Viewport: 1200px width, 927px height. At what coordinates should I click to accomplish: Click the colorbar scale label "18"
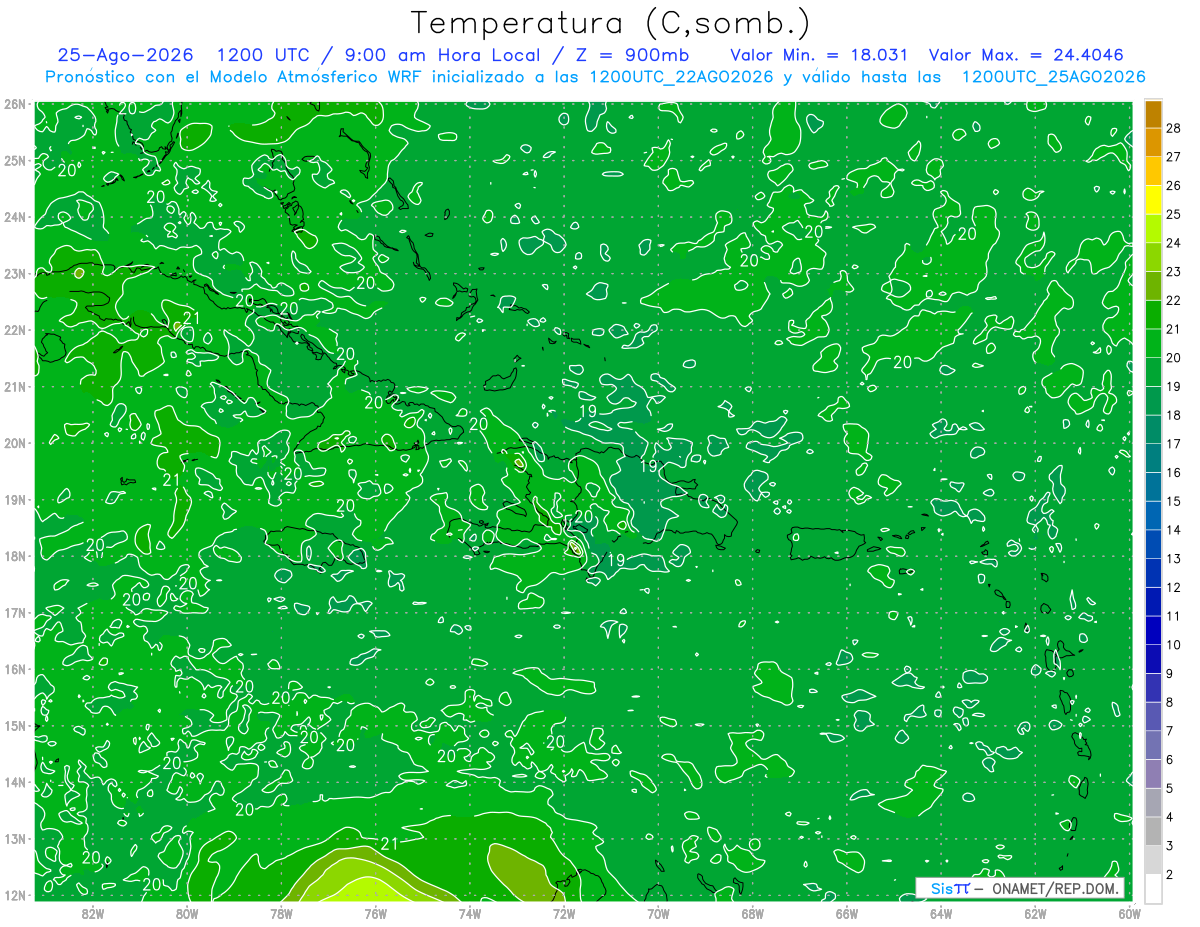(1174, 414)
